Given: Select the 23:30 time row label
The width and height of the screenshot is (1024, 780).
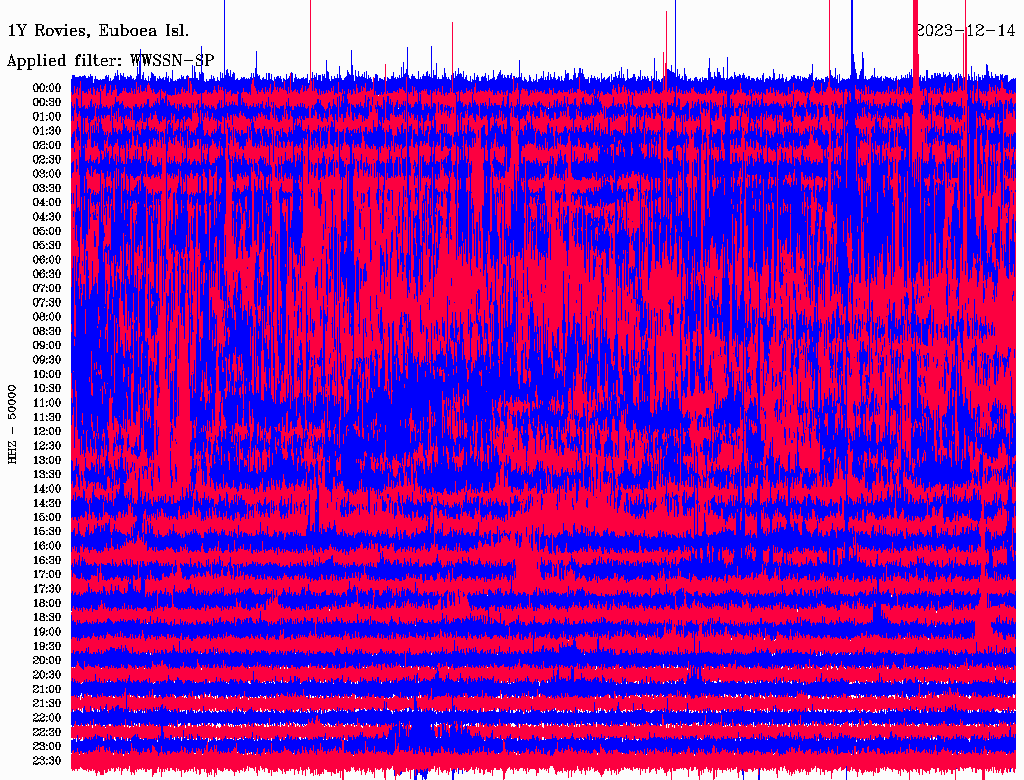Looking at the screenshot, I should [x=47, y=760].
